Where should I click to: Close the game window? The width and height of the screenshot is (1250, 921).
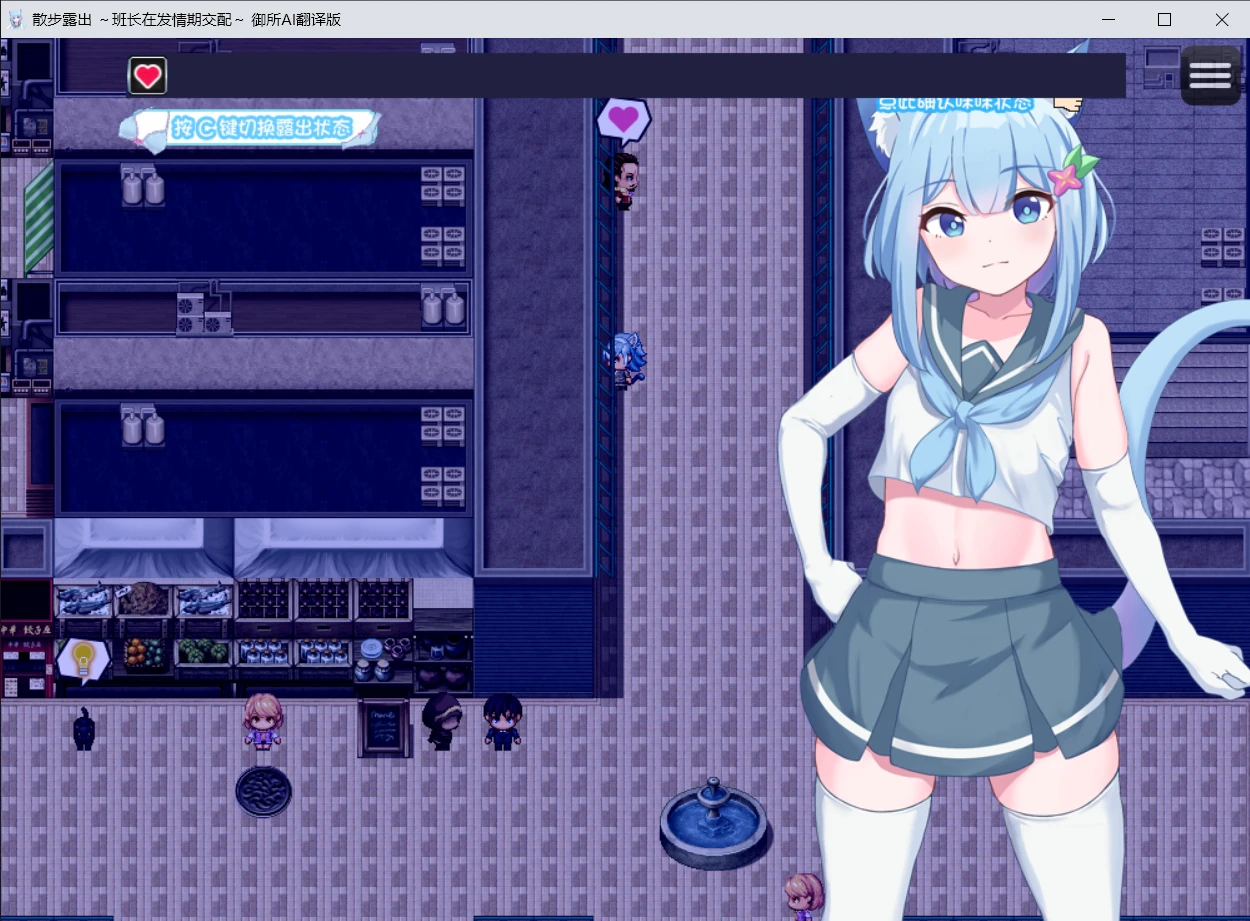point(1222,19)
